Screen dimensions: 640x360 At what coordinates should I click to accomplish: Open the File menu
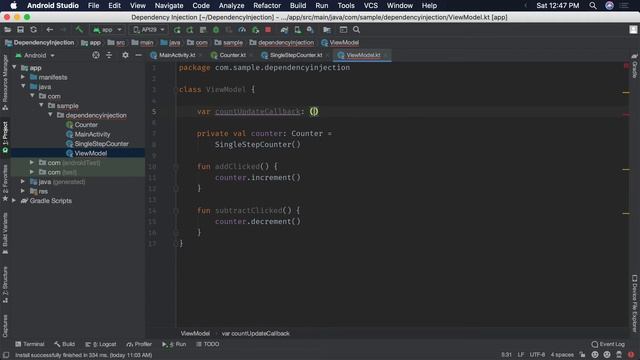tap(93, 6)
